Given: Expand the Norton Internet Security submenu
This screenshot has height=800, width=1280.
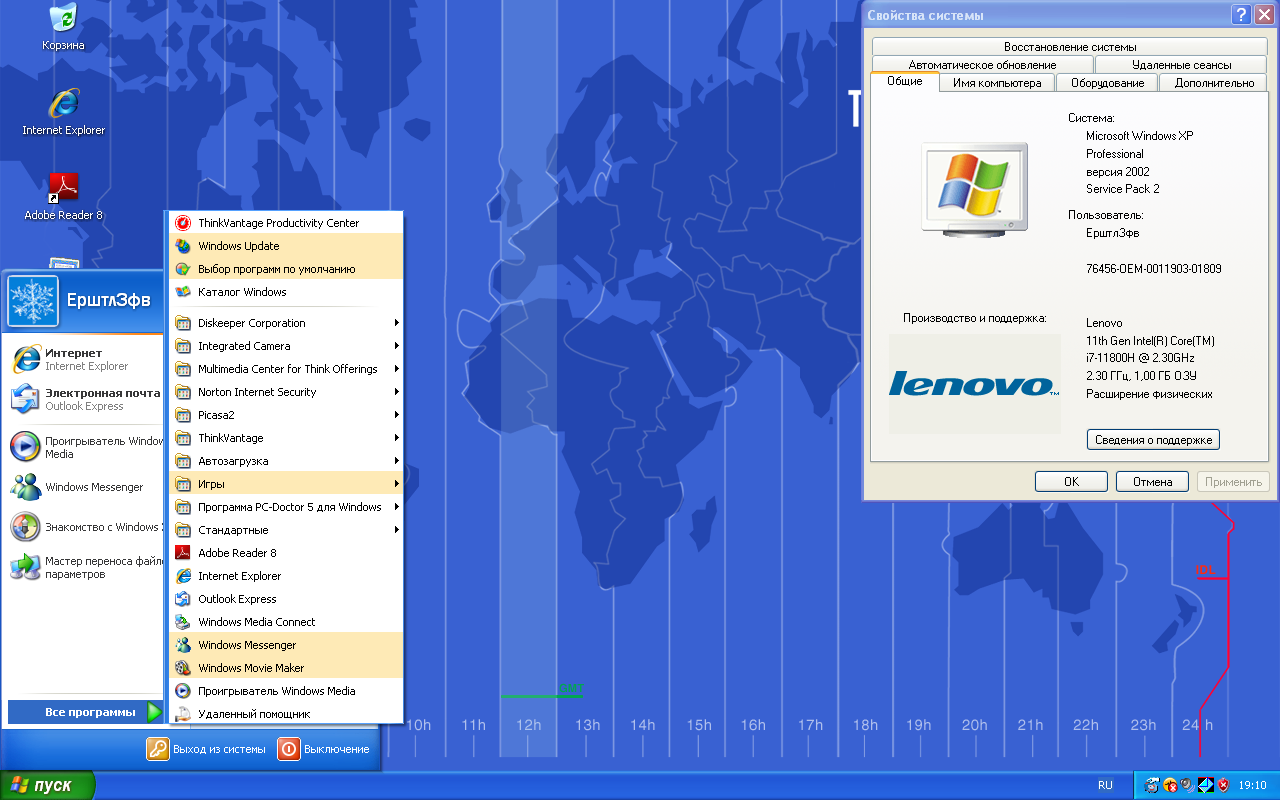Looking at the screenshot, I should (285, 392).
